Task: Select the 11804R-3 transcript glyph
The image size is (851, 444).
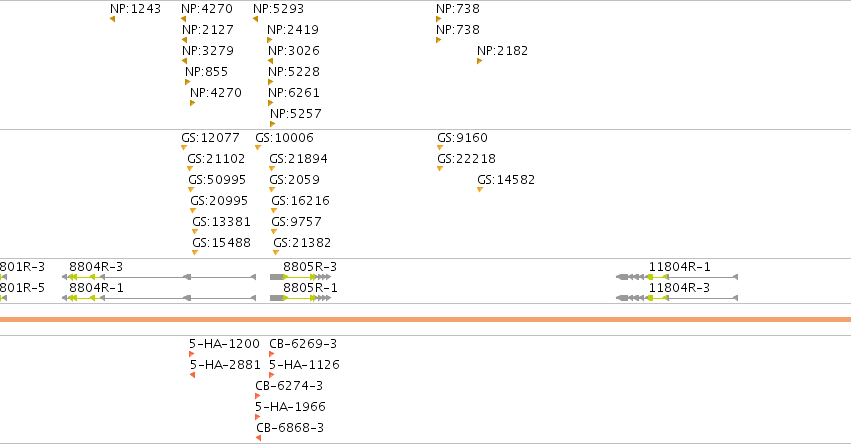Action: pos(677,298)
